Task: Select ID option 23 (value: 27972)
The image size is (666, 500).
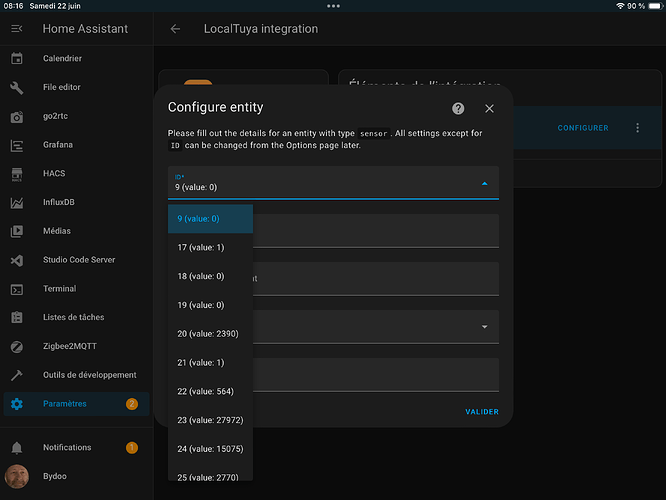Action: pyautogui.click(x=210, y=420)
